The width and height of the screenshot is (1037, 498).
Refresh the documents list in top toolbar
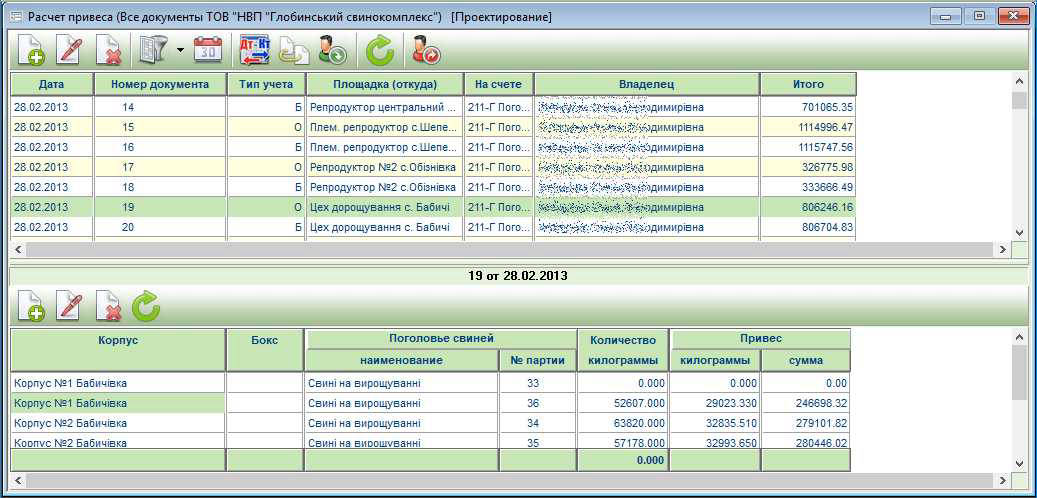379,49
